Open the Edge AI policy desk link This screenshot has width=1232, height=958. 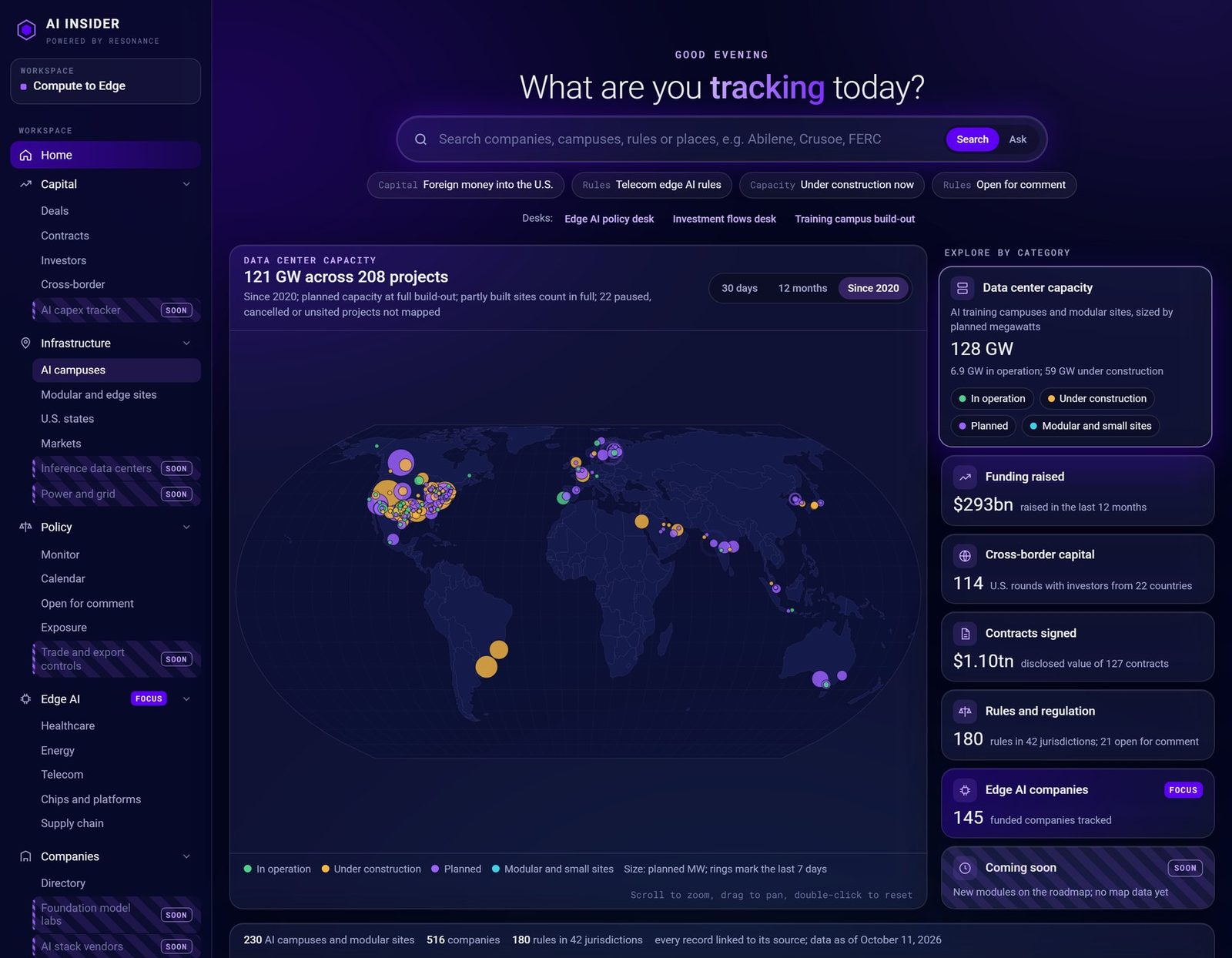tap(609, 219)
